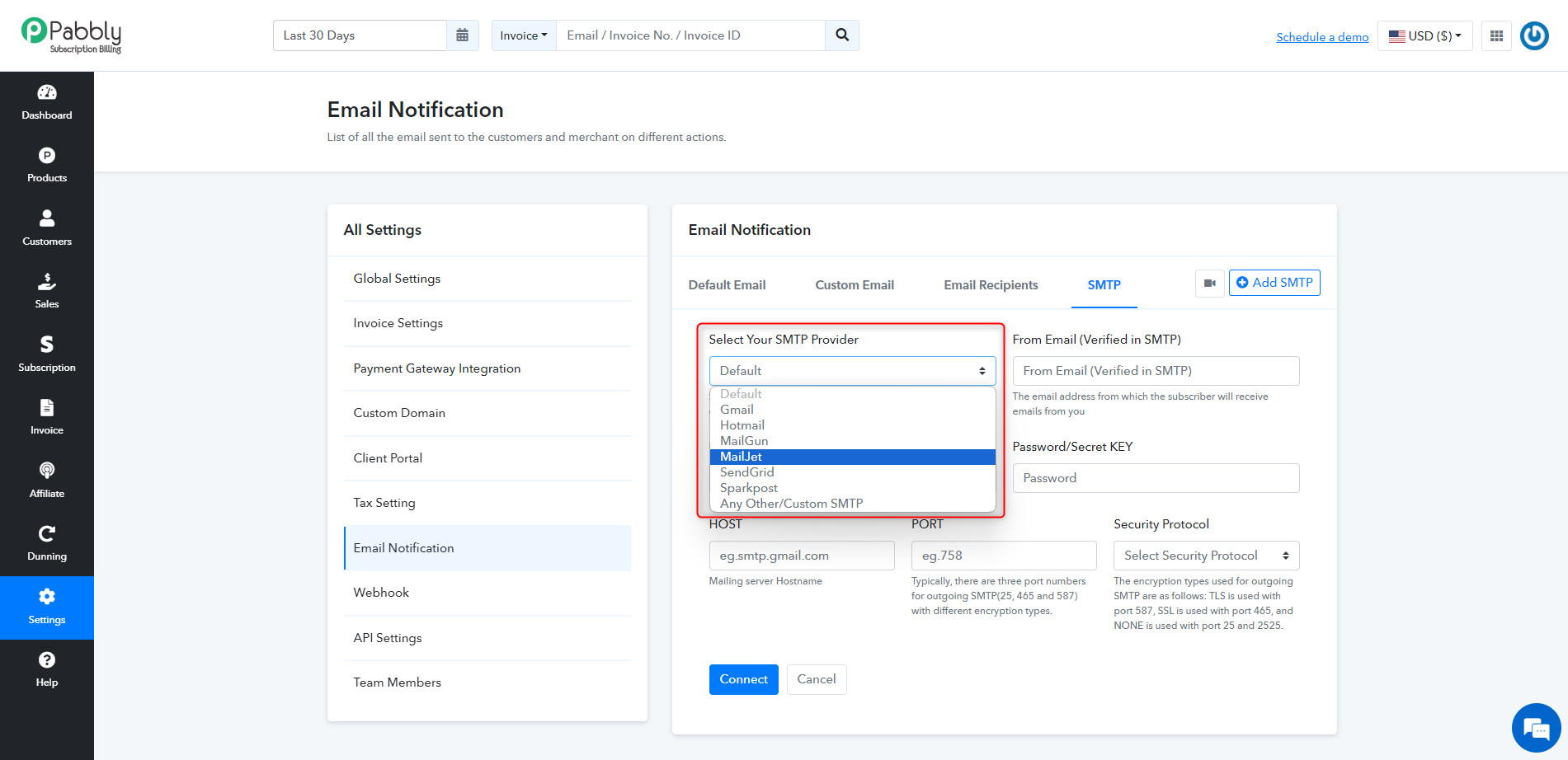Open the Sales sidebar icon
This screenshot has height=760, width=1568.
click(x=47, y=292)
